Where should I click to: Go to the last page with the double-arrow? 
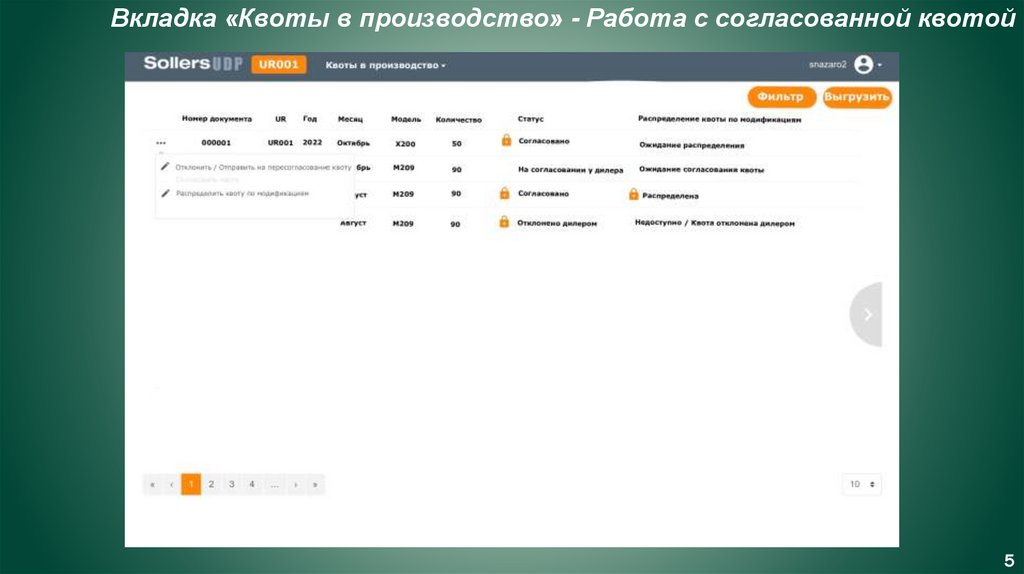coord(315,484)
